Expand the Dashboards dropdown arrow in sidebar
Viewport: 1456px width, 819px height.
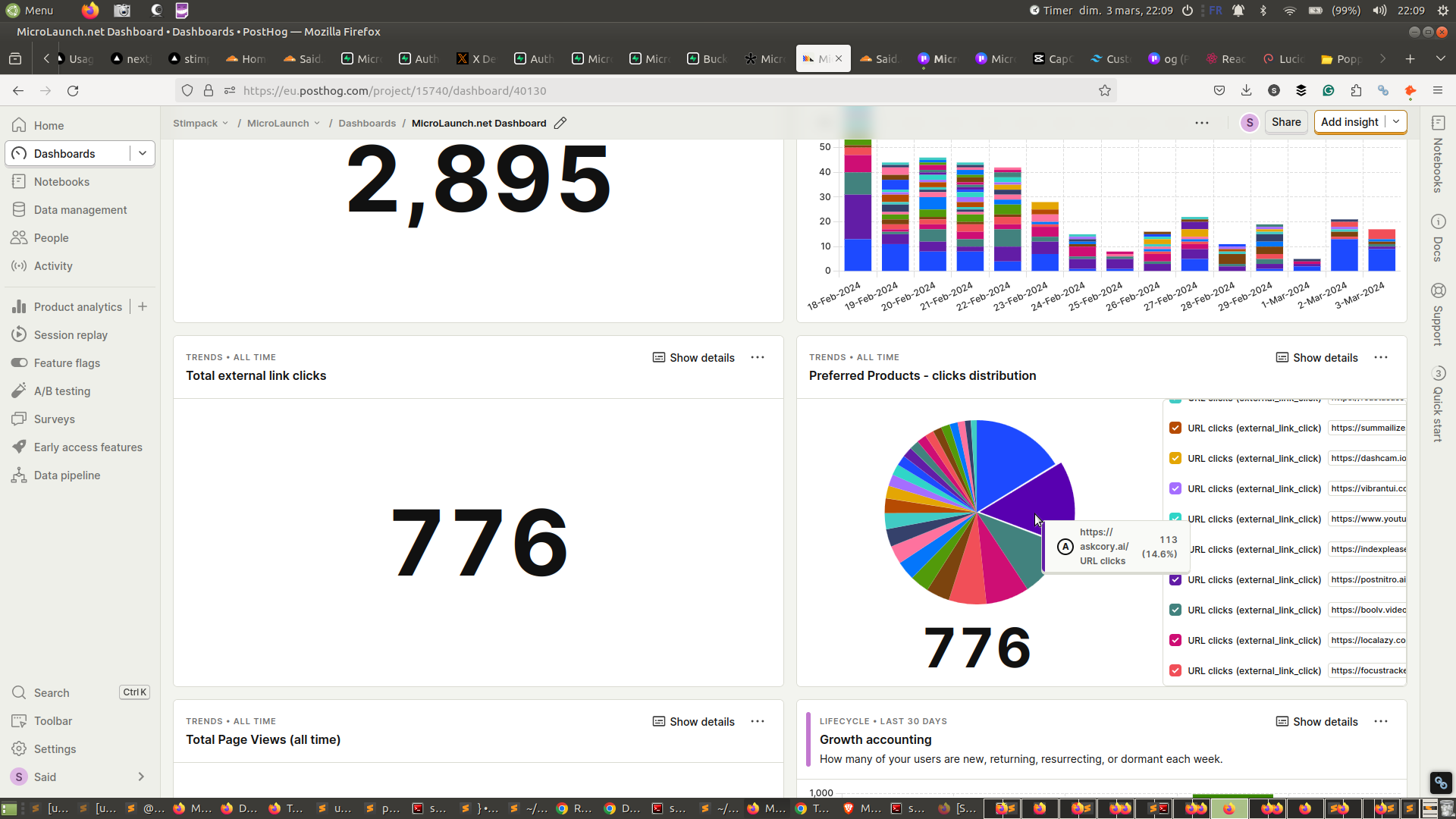143,153
